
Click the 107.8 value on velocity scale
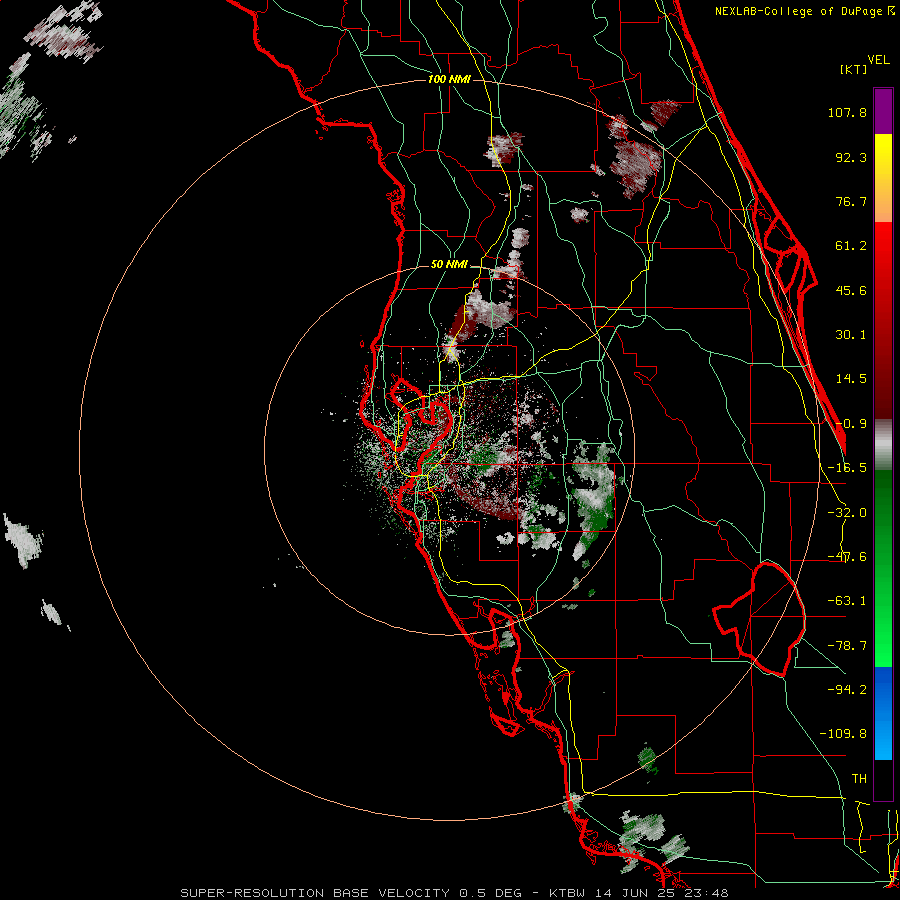point(847,112)
